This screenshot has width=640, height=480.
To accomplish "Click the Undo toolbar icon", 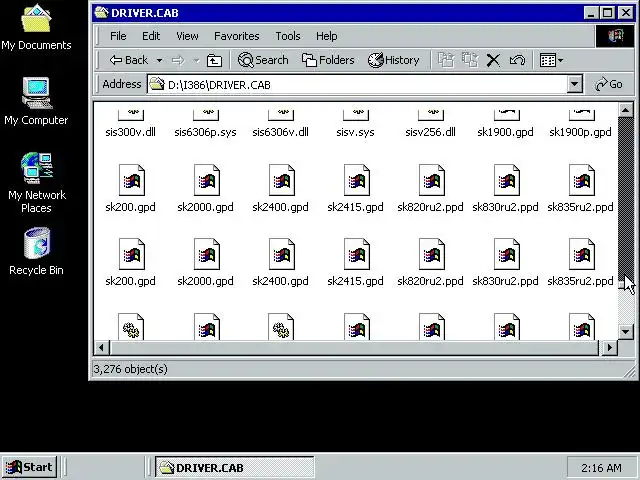I will pyautogui.click(x=517, y=60).
